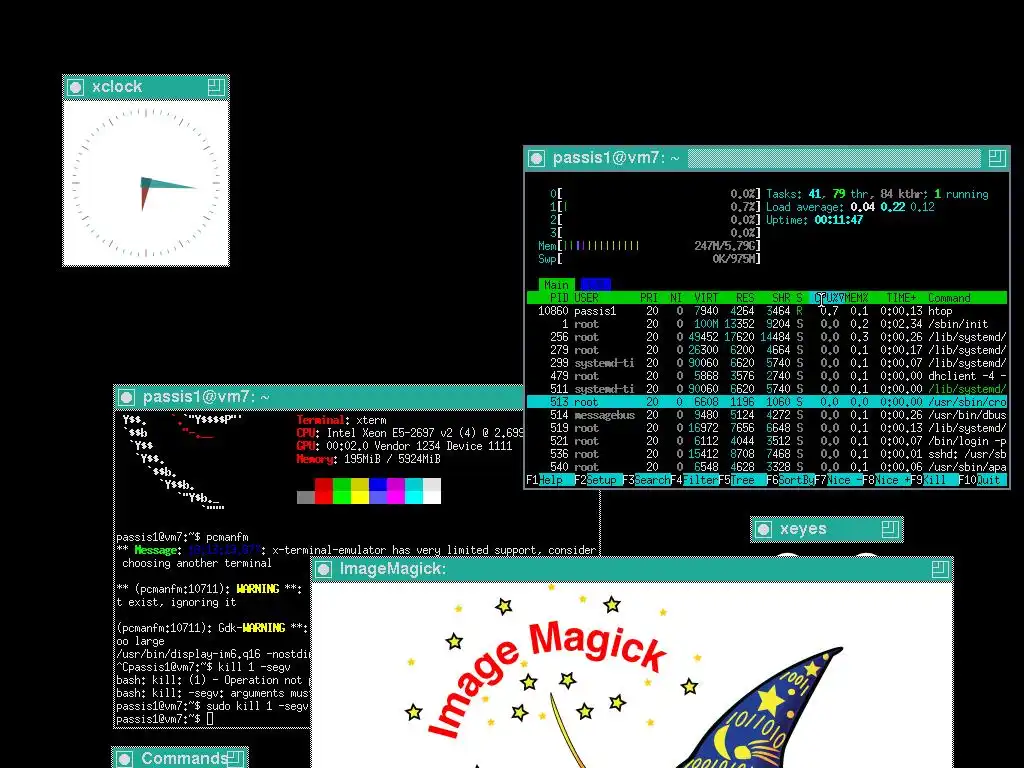The image size is (1024, 768).
Task: Click the Uptime value in htop
Action: [839, 220]
